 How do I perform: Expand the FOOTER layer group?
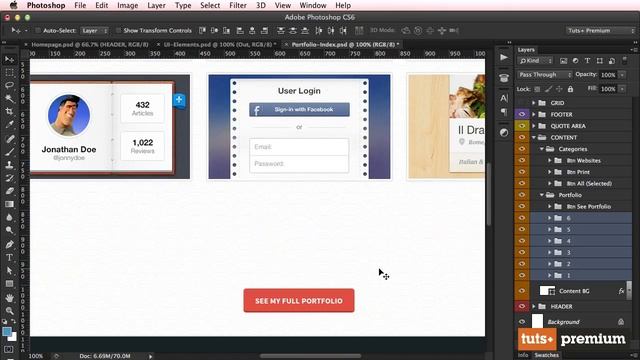click(533, 115)
